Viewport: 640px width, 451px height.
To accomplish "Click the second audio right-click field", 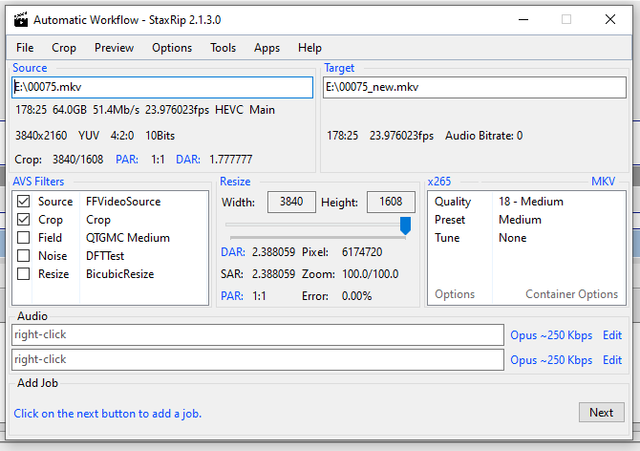I will coord(258,360).
